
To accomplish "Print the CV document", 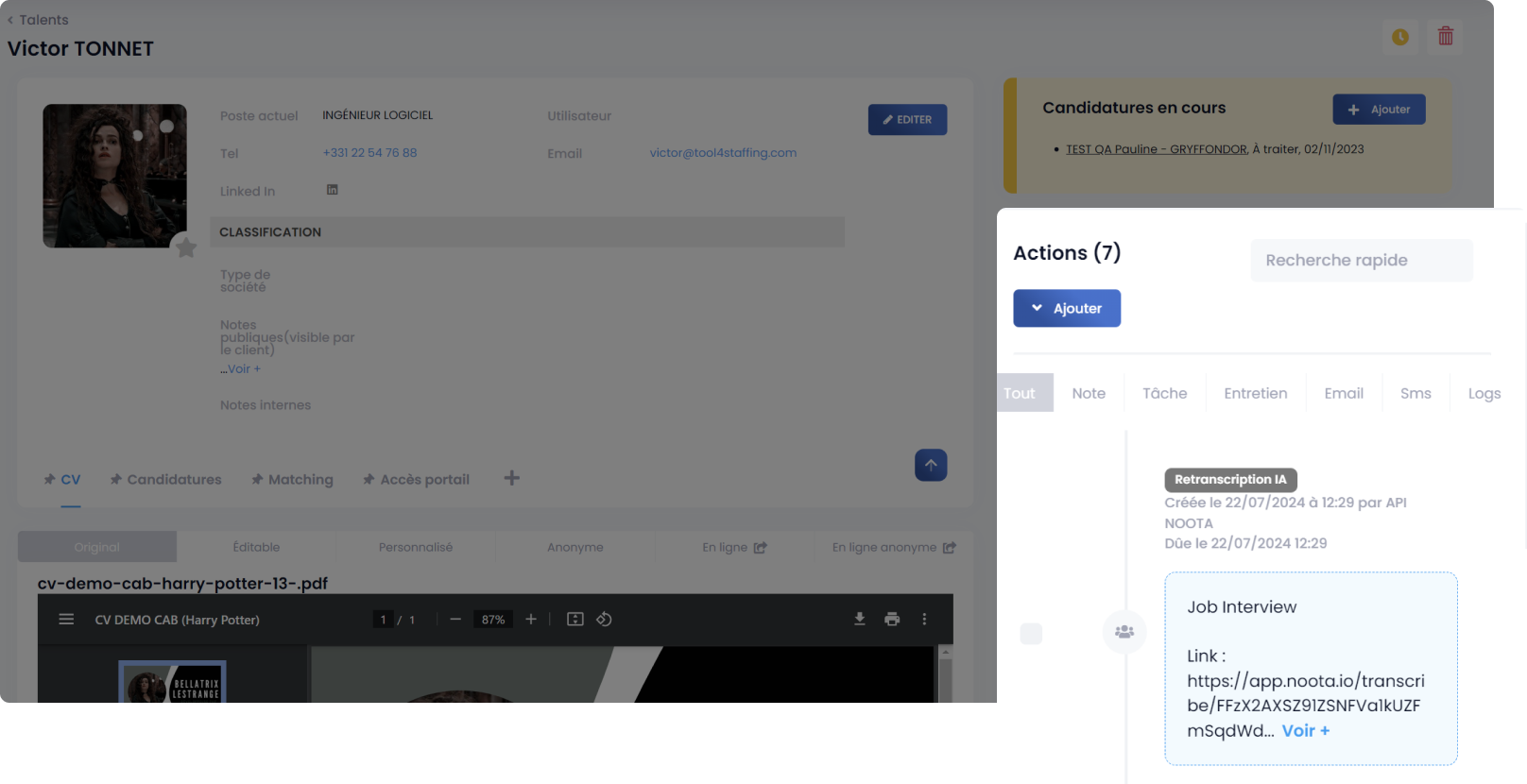I will point(892,620).
